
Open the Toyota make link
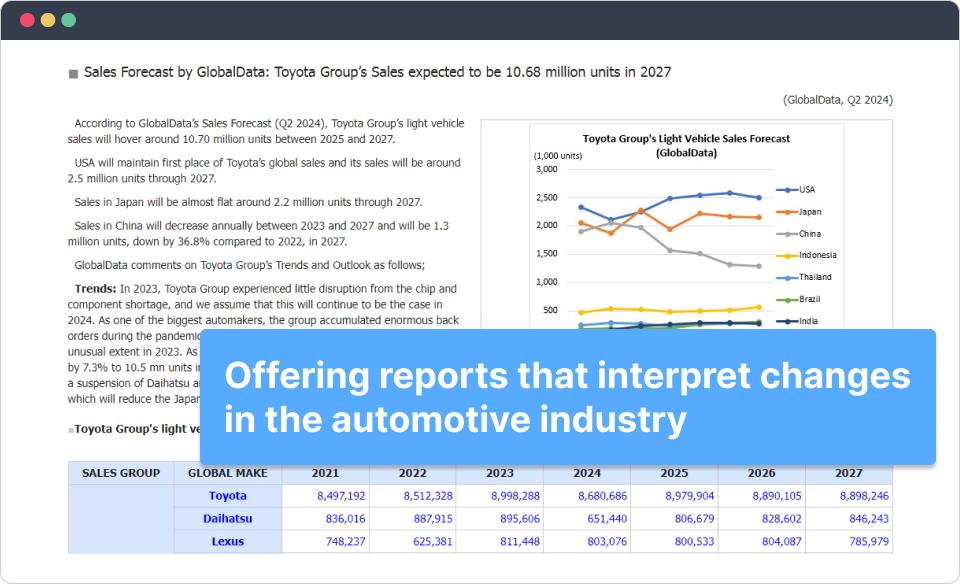coord(228,496)
